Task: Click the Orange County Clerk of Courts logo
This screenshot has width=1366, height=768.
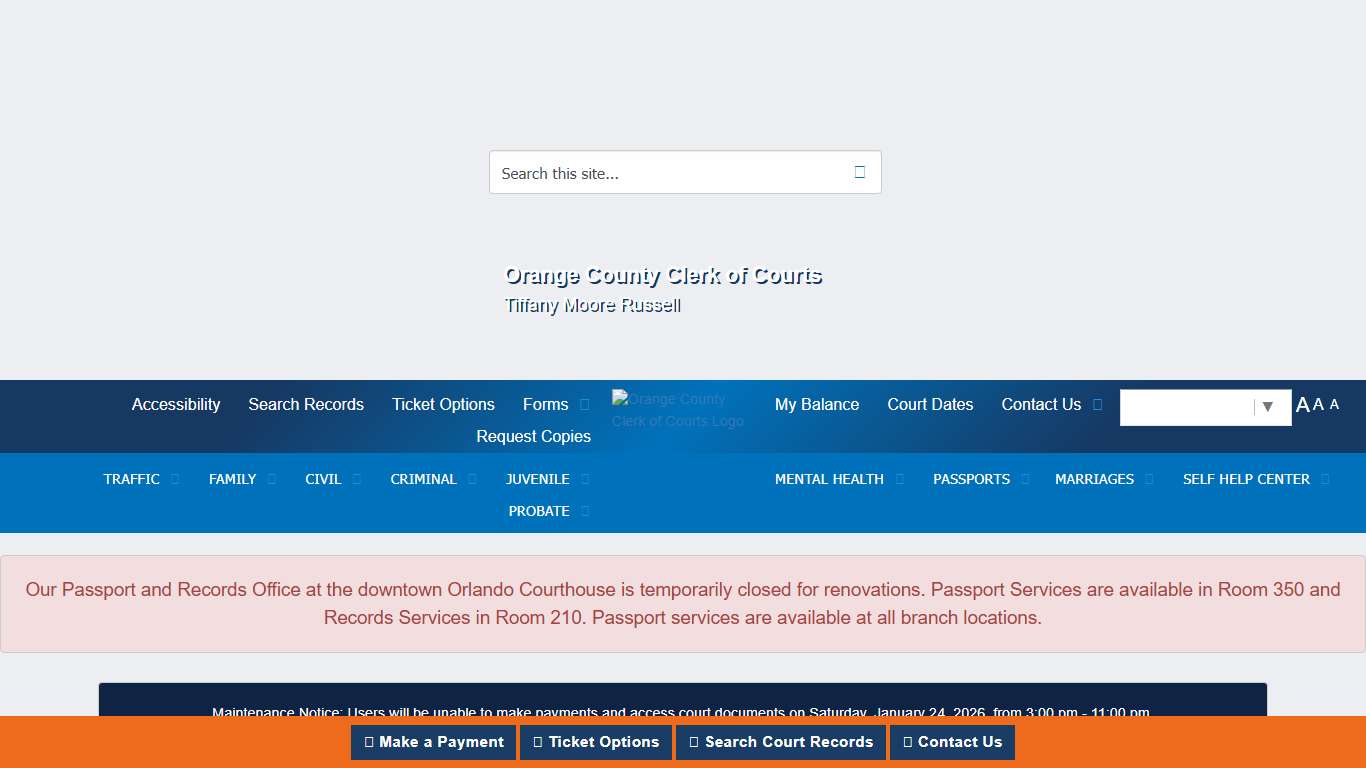Action: (x=678, y=410)
